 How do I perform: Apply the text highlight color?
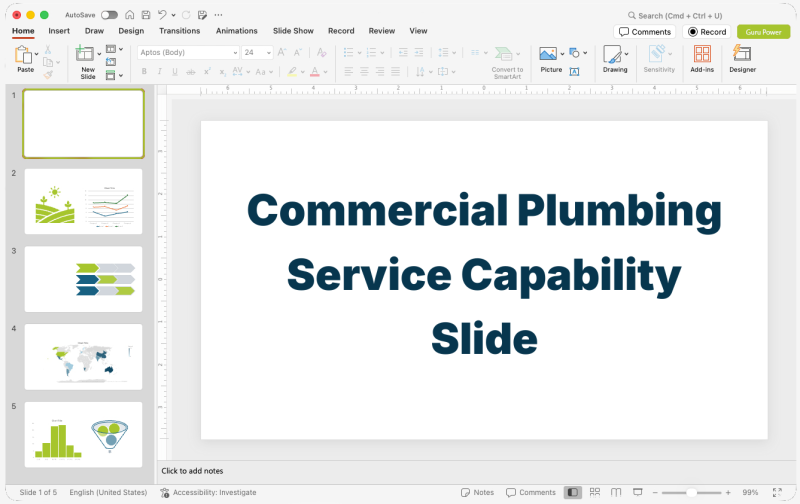[x=292, y=72]
